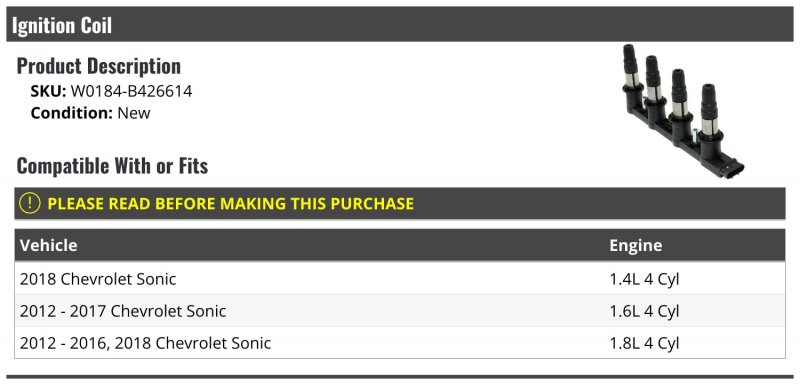
Task: Select the 2018 Chevrolet Sonic row
Action: tap(399, 279)
